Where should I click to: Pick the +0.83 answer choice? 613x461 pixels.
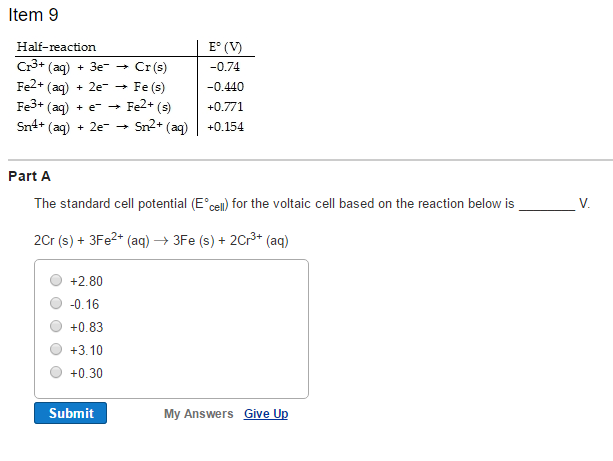[x=56, y=327]
